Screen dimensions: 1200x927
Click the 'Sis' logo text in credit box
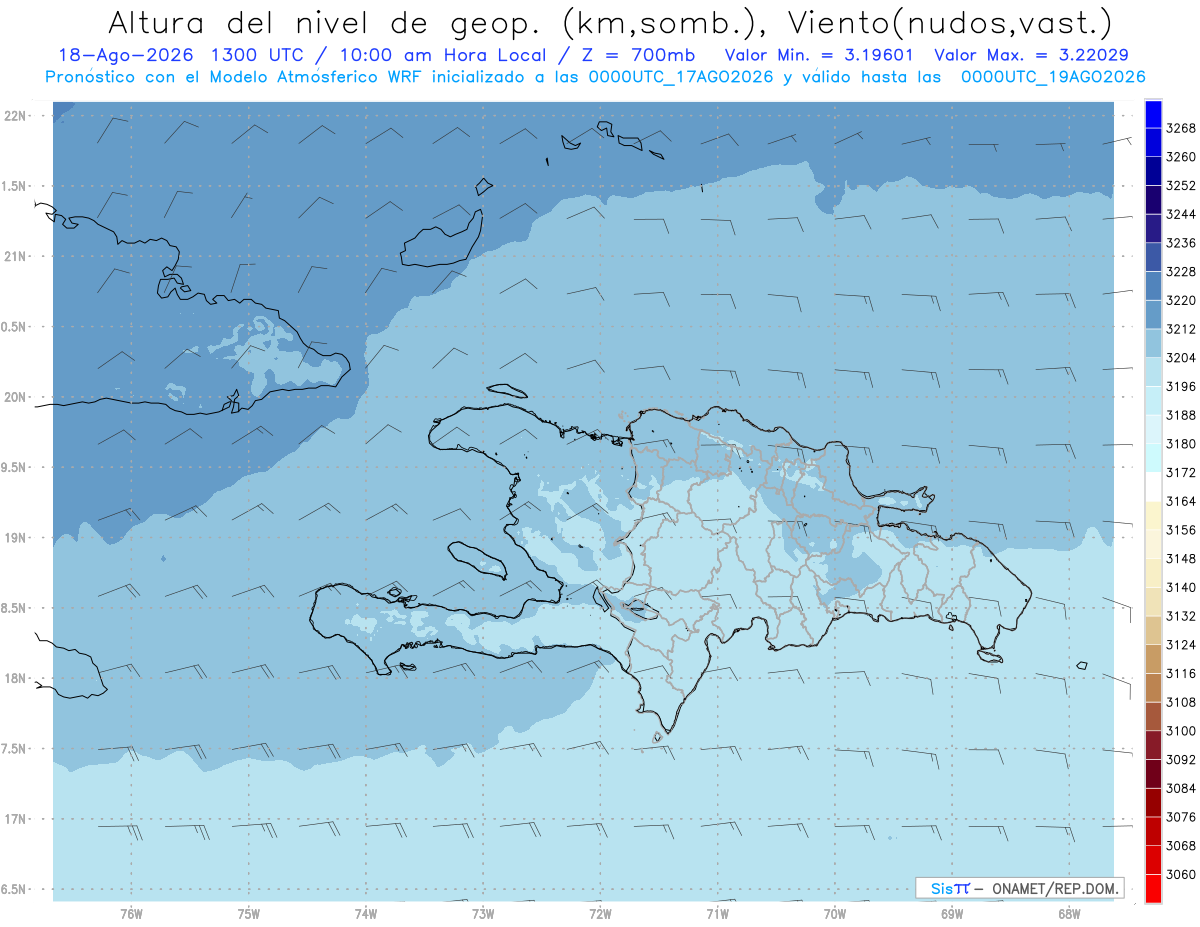pos(941,888)
